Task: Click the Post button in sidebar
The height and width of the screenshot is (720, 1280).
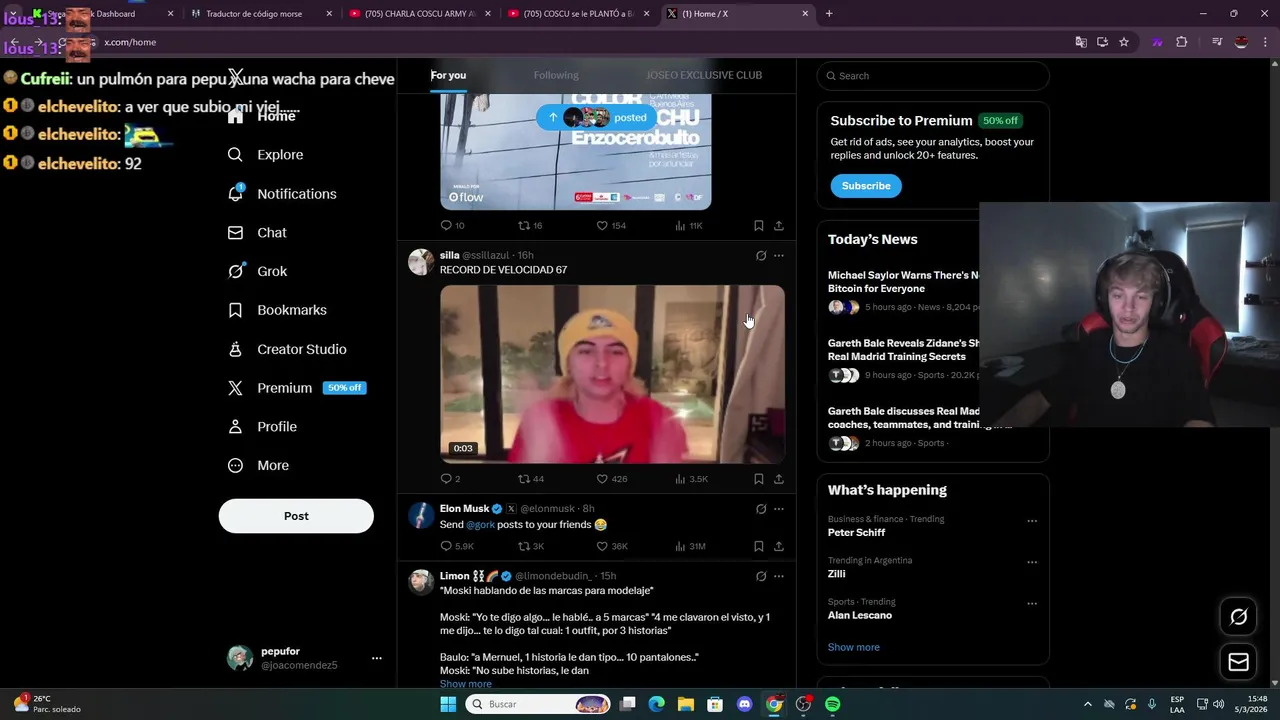Action: [x=296, y=516]
